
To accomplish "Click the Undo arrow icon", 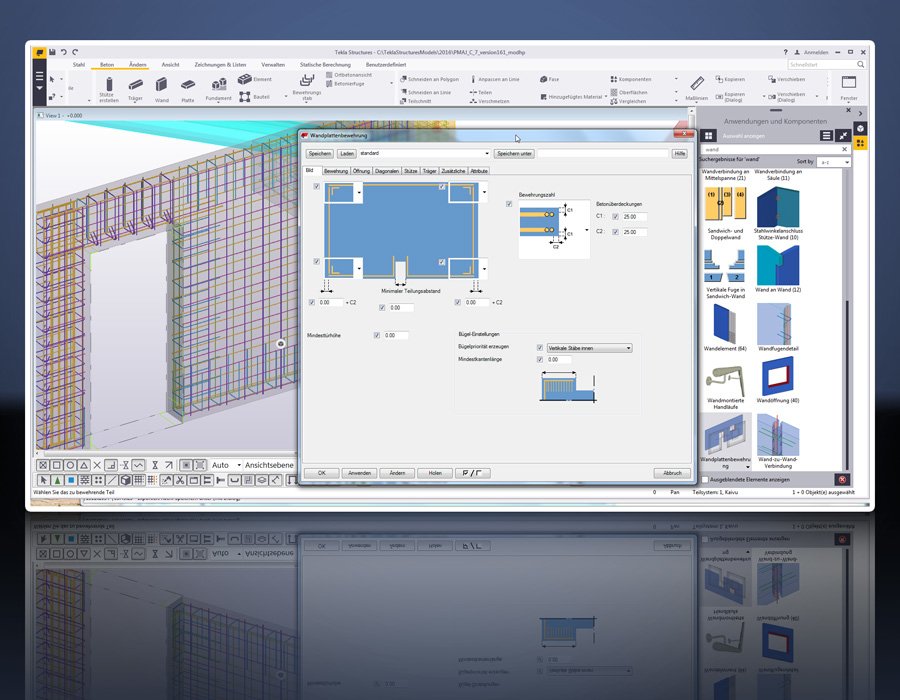I will coord(64,52).
